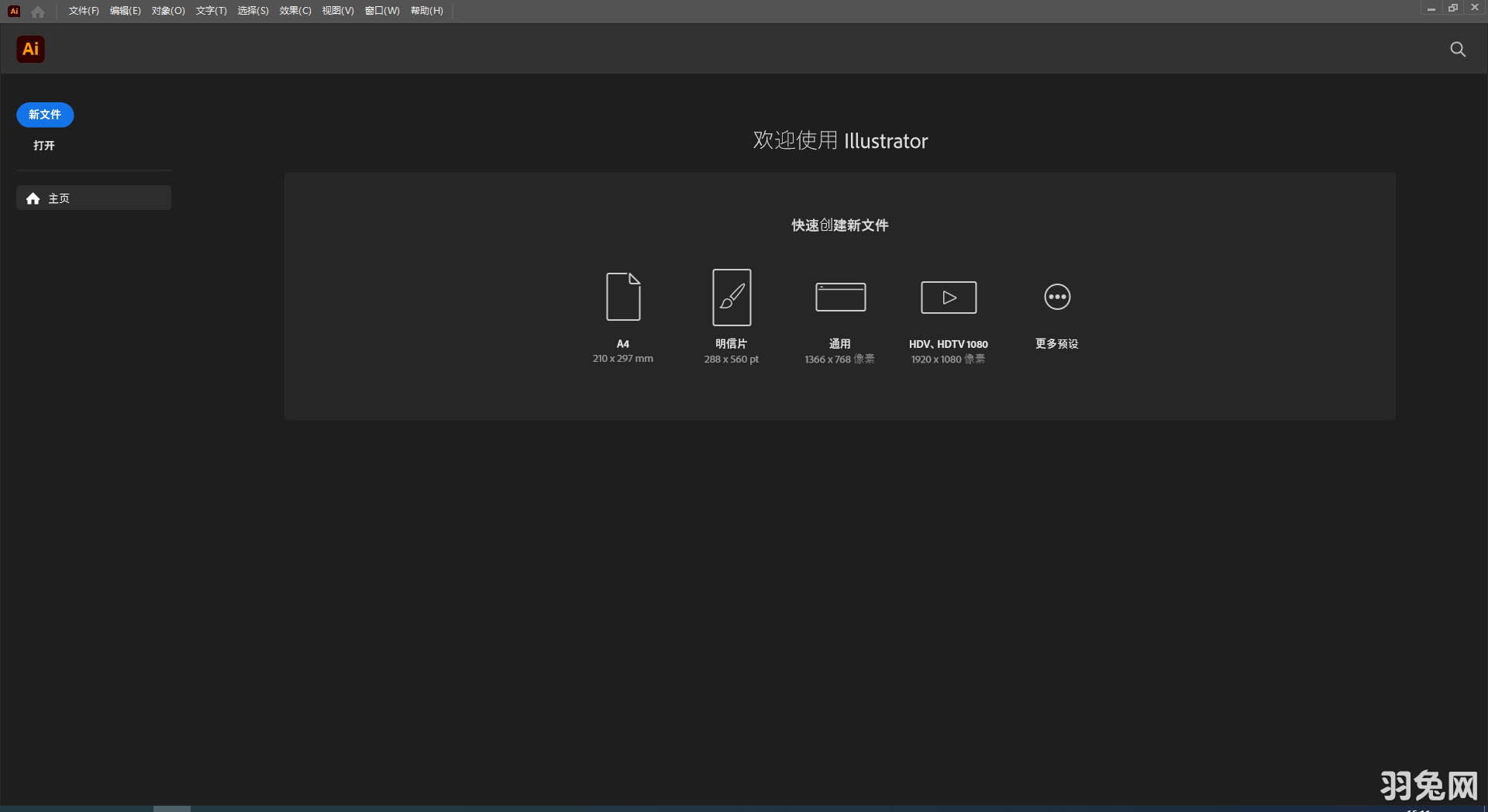Image resolution: width=1488 pixels, height=812 pixels.
Task: Minimize the Illustrator window
Action: 1431,9
